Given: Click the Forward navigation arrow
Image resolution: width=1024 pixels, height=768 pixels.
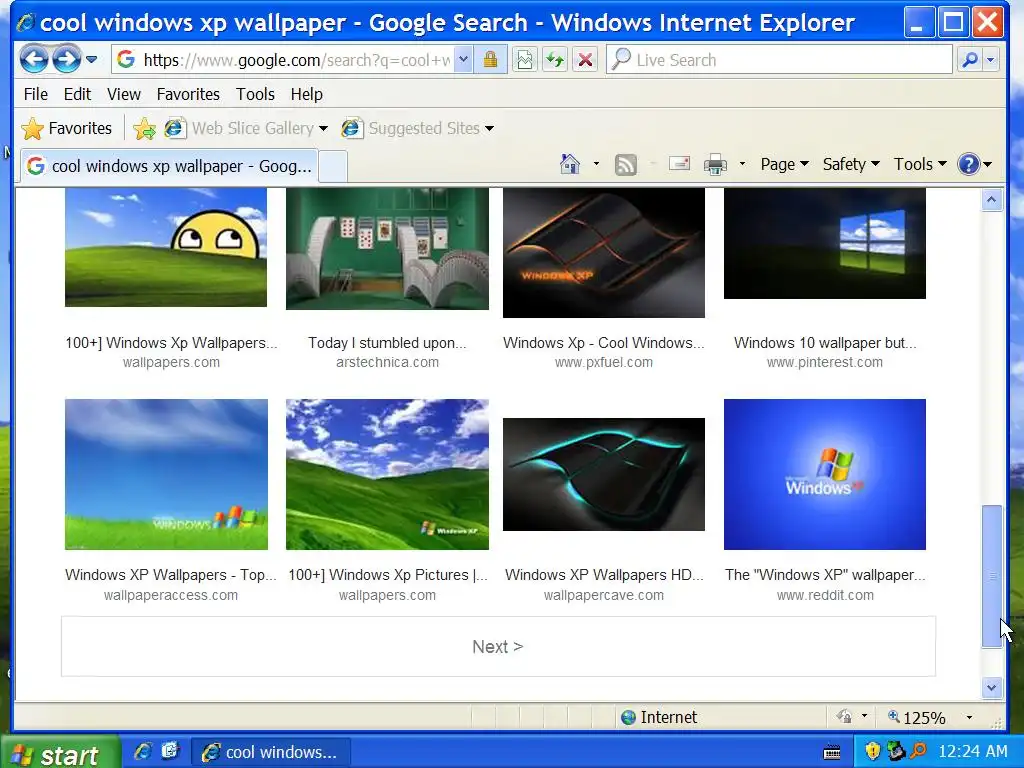Looking at the screenshot, I should point(66,60).
